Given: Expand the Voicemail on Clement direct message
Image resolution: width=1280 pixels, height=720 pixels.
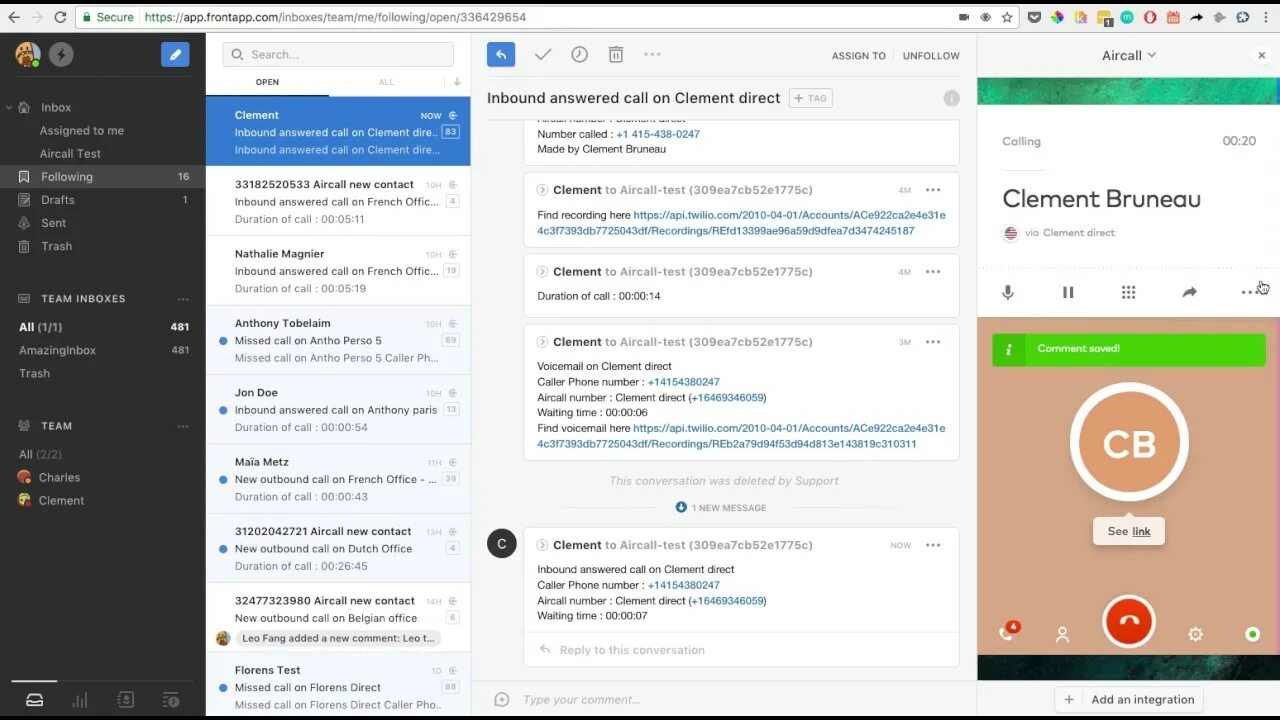Looking at the screenshot, I should point(543,342).
